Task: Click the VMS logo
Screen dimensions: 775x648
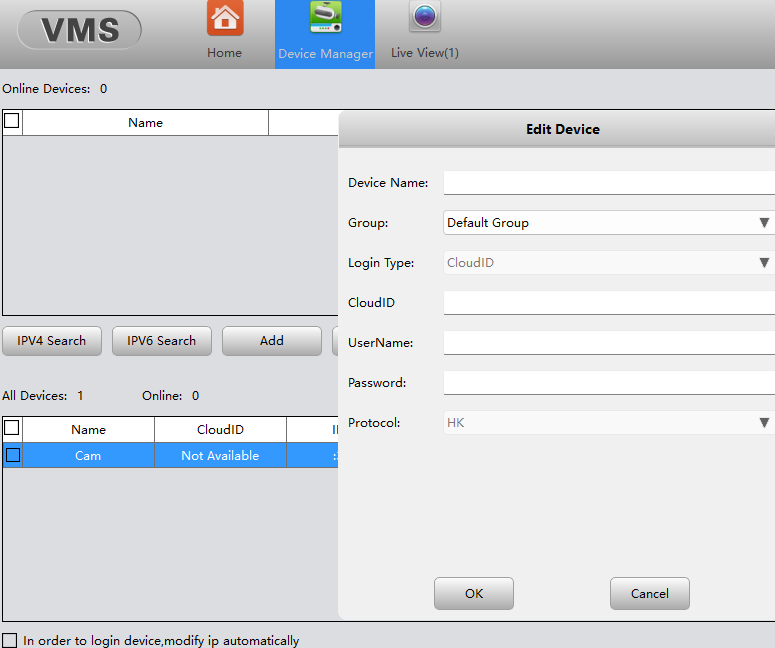Action: click(79, 30)
